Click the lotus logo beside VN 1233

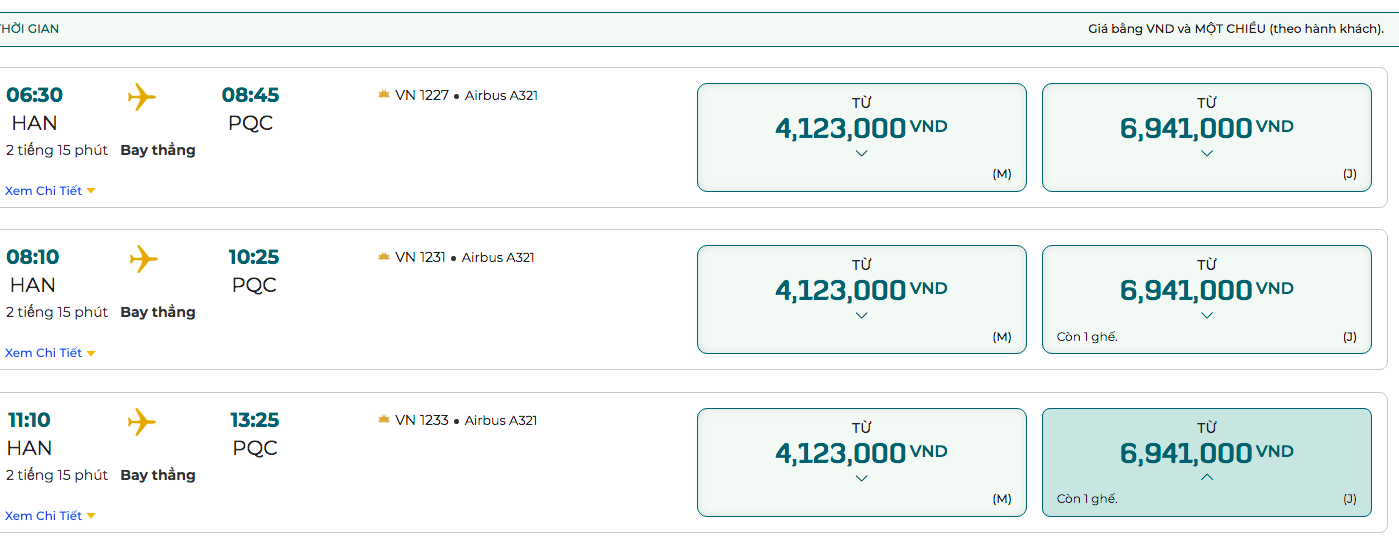pos(383,420)
